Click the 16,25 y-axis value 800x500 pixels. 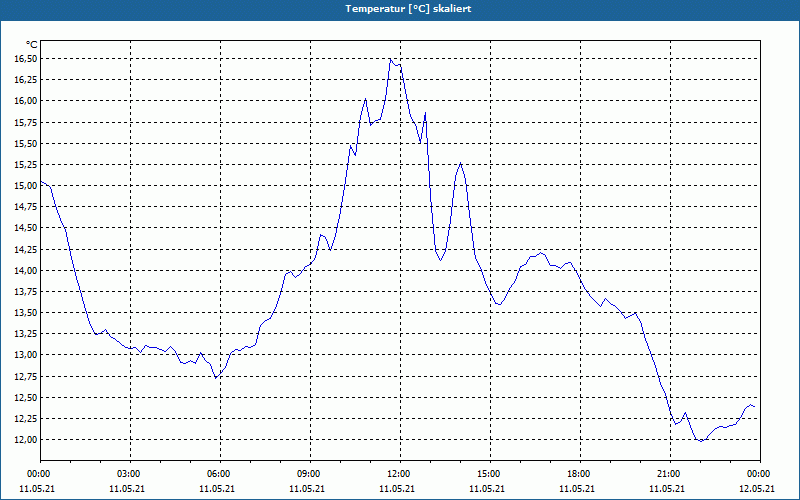tap(26, 80)
